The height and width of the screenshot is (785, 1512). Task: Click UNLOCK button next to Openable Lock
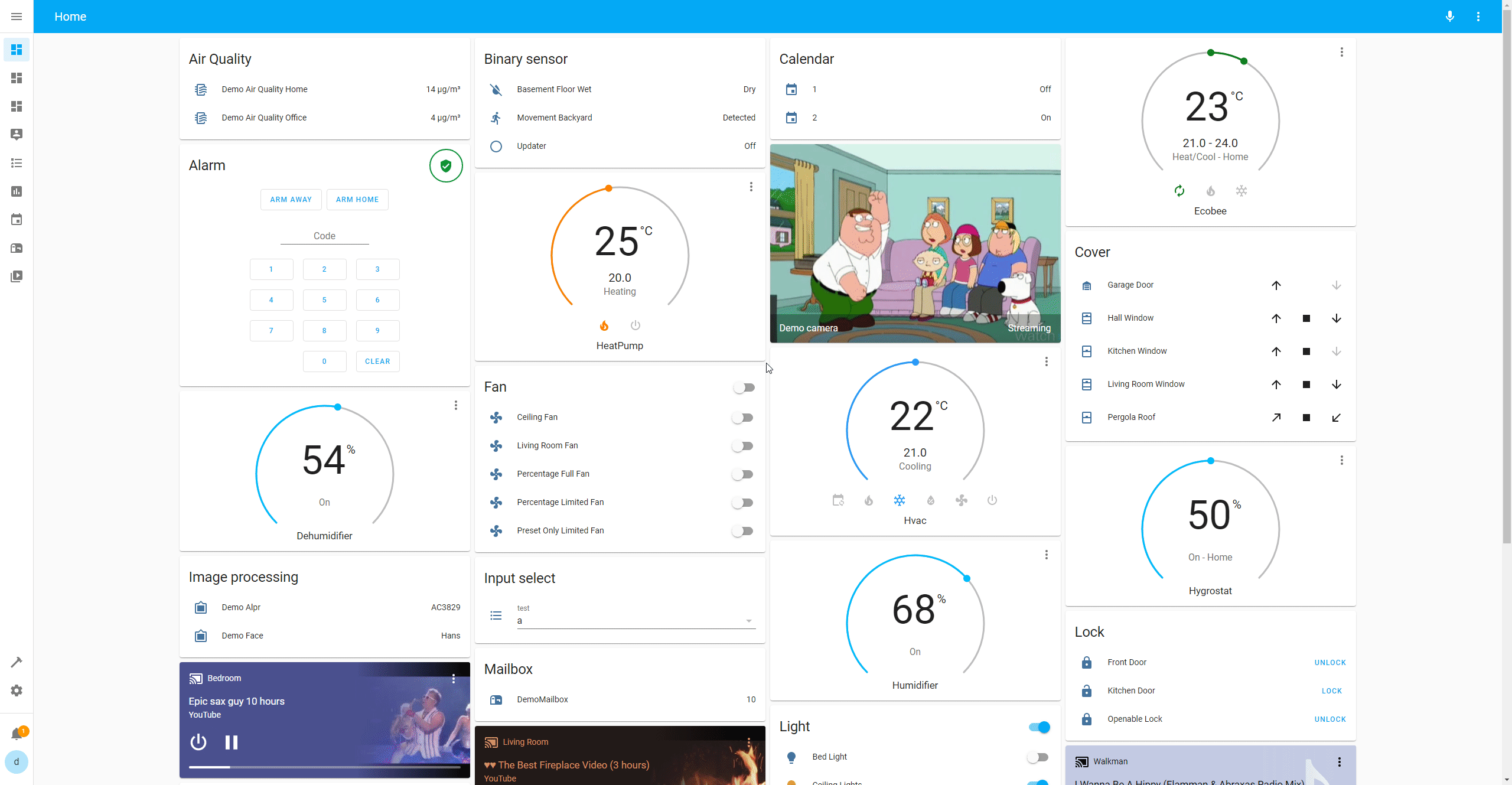tap(1330, 718)
